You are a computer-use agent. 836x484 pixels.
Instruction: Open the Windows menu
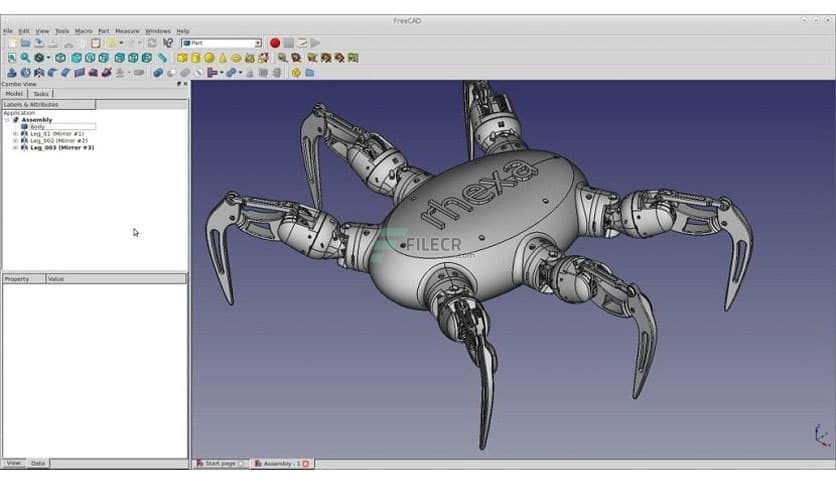[x=158, y=31]
